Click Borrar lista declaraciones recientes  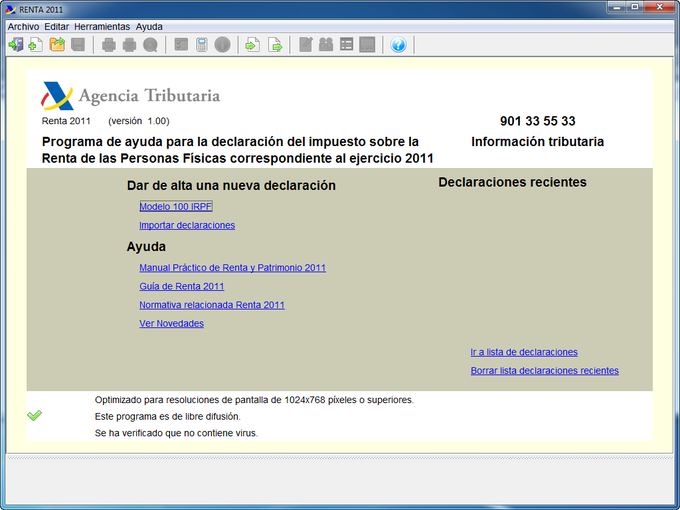(x=545, y=371)
